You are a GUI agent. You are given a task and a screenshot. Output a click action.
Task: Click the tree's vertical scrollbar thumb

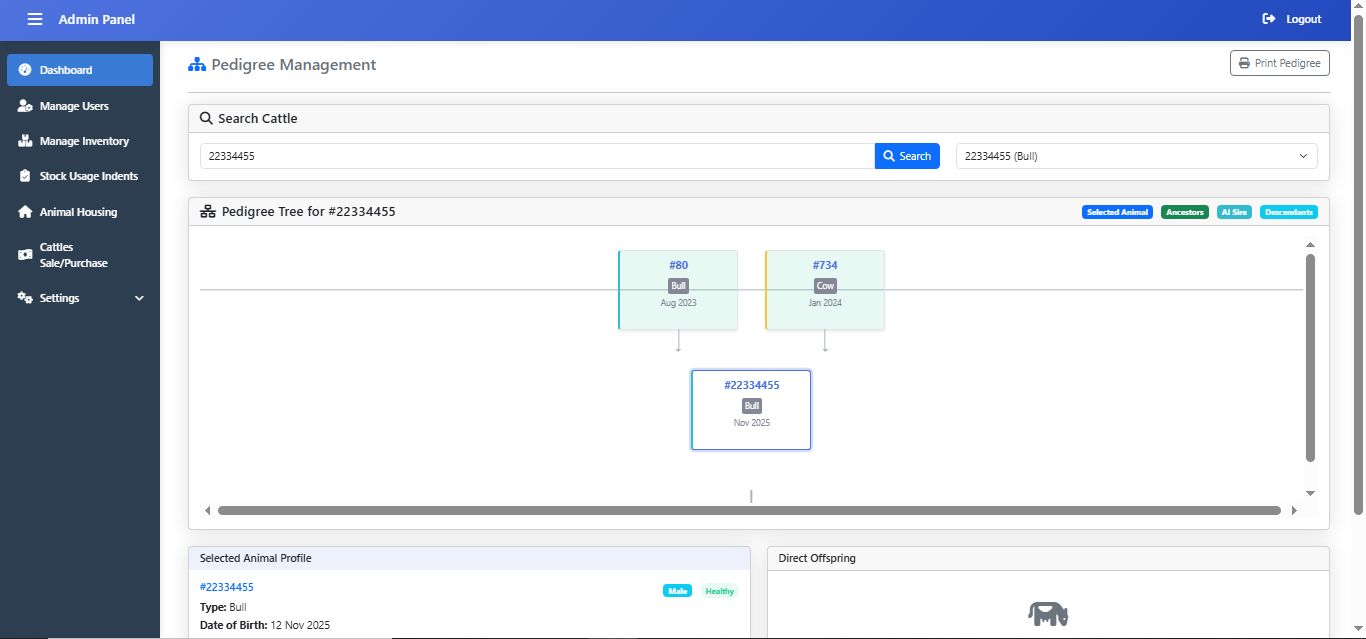1310,357
